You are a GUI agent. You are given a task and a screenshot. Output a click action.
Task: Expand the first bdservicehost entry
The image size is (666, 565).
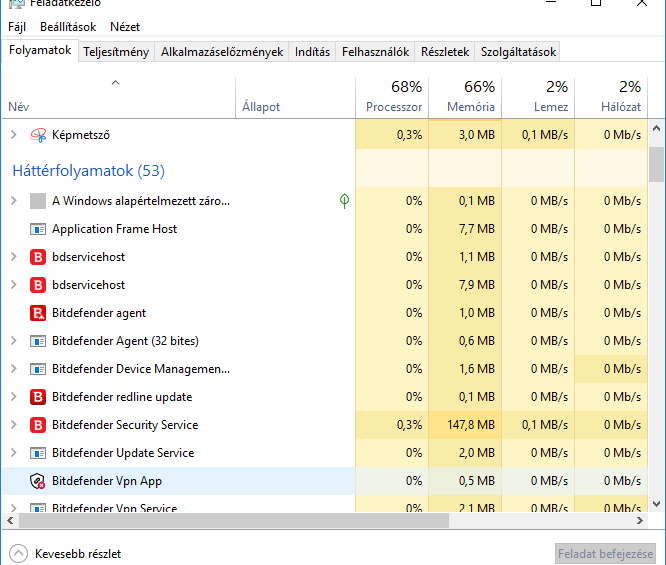click(14, 257)
